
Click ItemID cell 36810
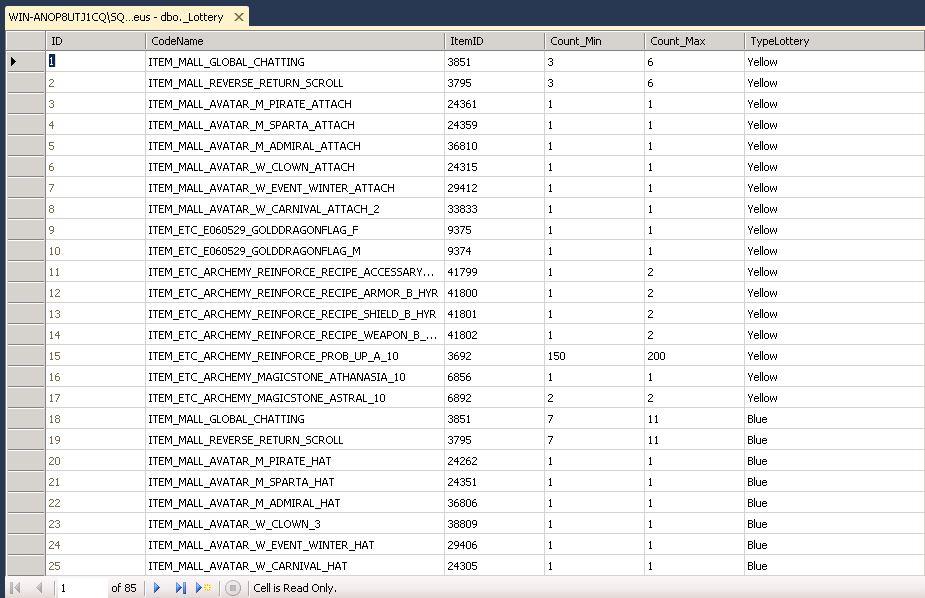pyautogui.click(x=494, y=146)
